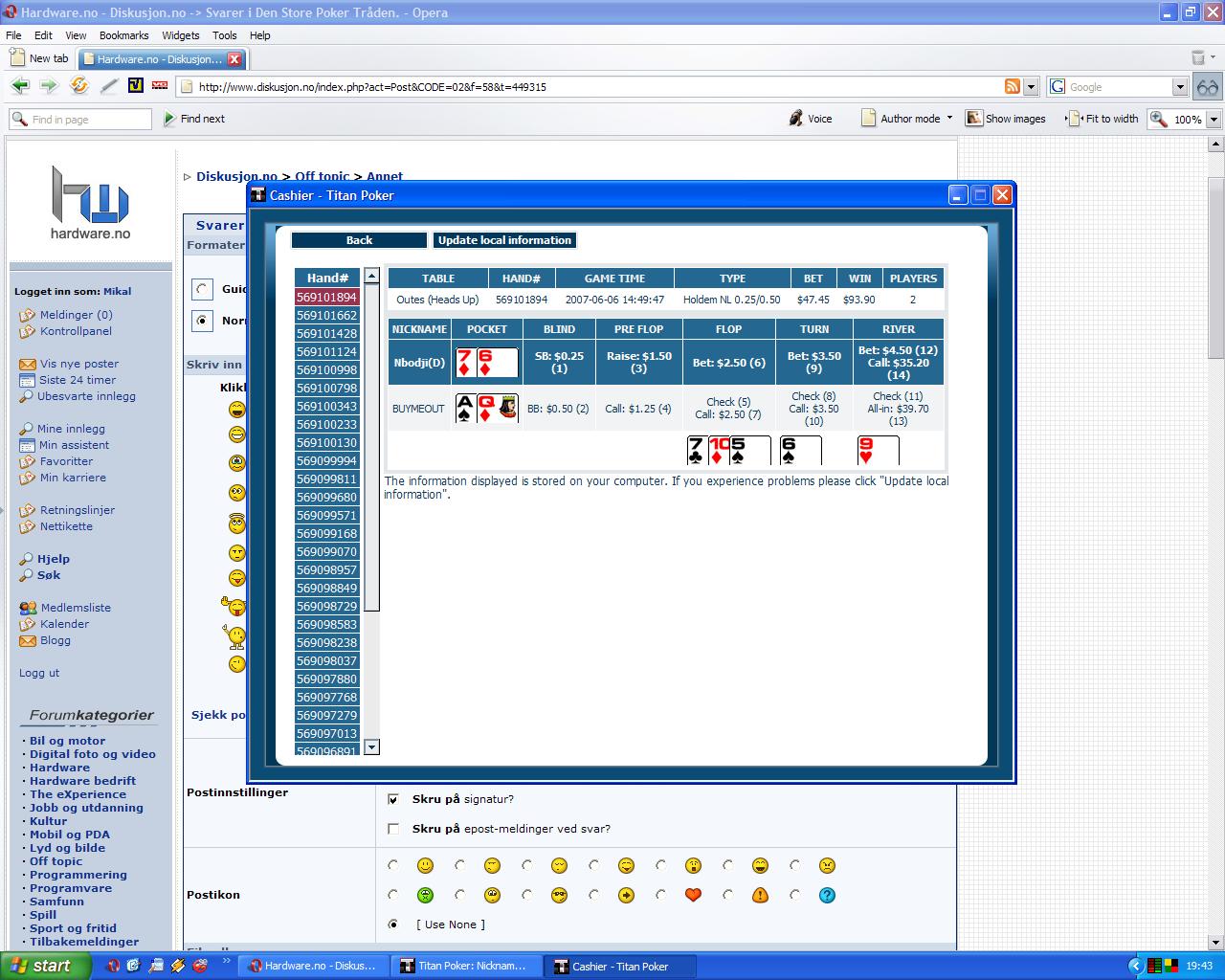Click the Medlemsliste sidebar link
This screenshot has width=1225, height=980.
click(x=76, y=608)
